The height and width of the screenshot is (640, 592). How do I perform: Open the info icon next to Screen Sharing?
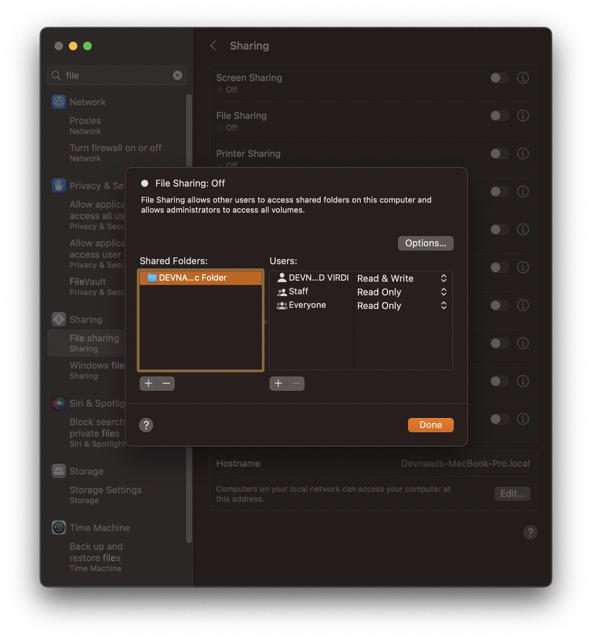click(x=523, y=78)
